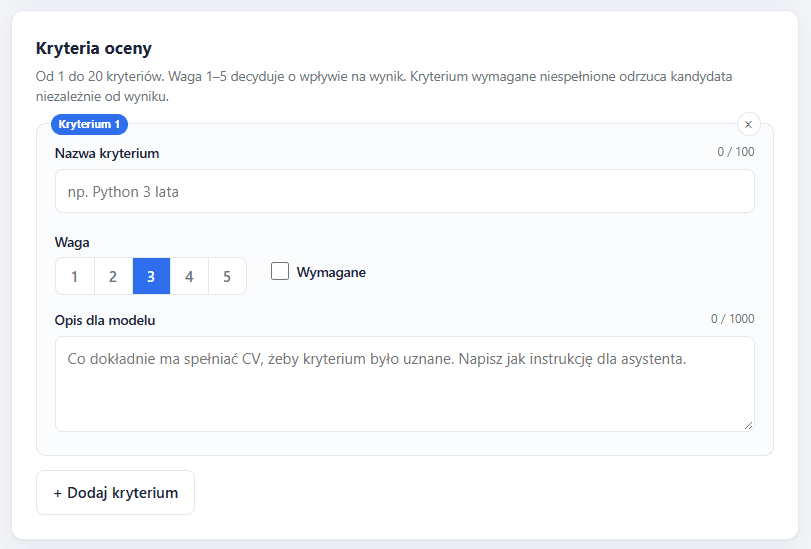Click the Kryteria oceny heading
The image size is (811, 549).
(x=94, y=48)
